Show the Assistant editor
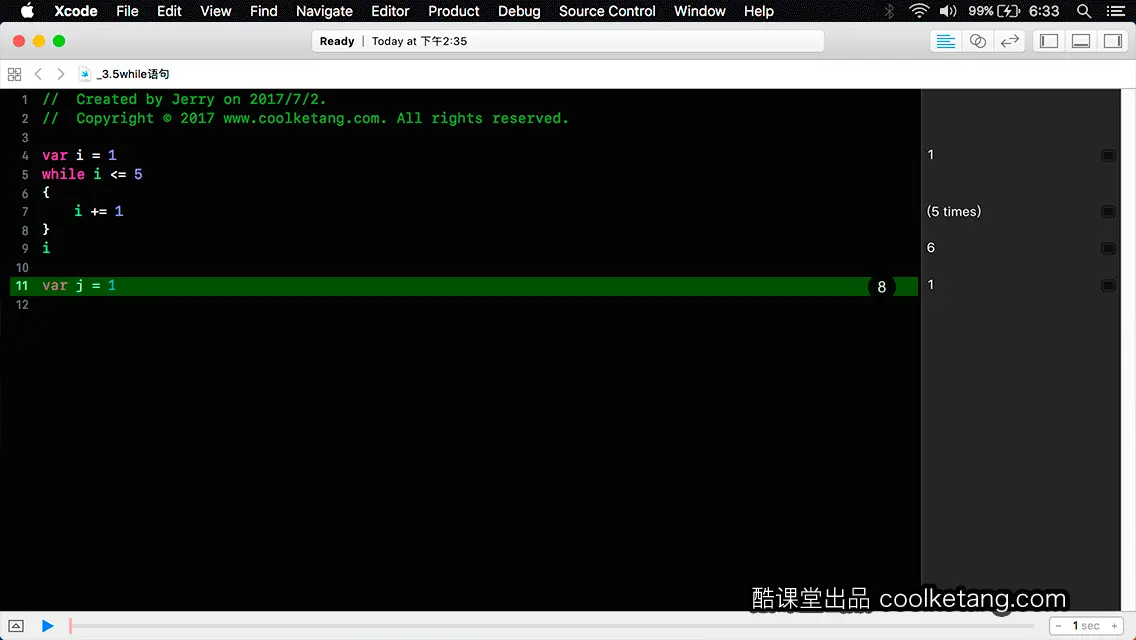 [x=977, y=41]
